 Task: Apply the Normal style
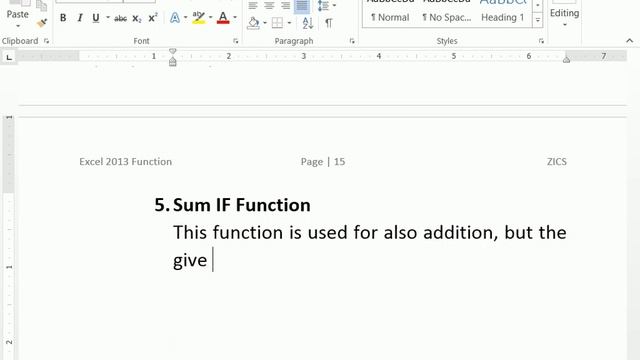(x=390, y=17)
